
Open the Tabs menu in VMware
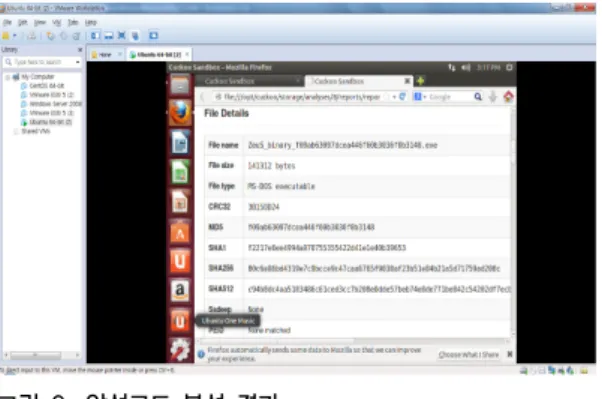click(73, 22)
